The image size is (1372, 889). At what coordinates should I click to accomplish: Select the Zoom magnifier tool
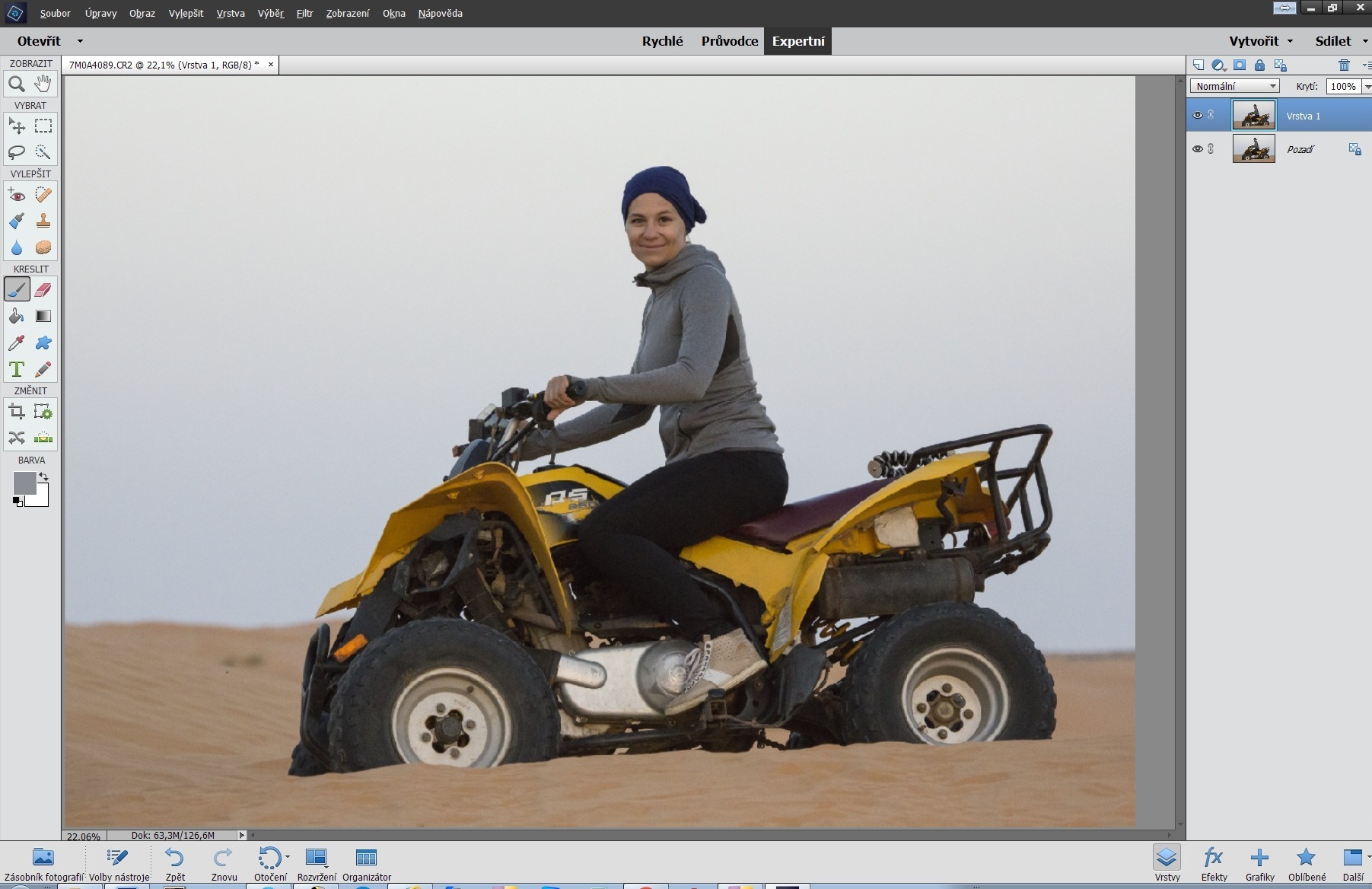coord(17,84)
